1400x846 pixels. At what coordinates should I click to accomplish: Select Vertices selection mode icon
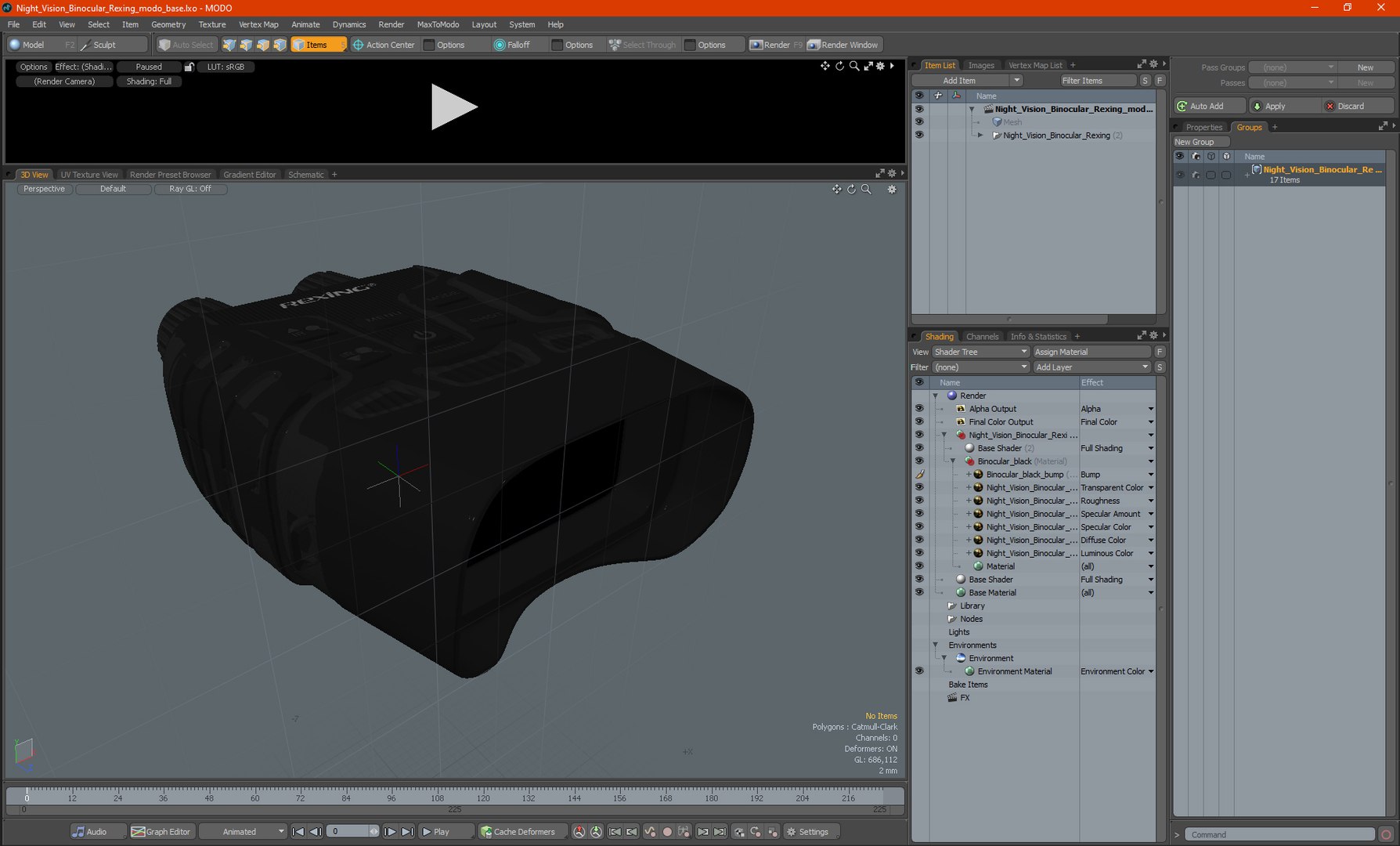pos(229,45)
